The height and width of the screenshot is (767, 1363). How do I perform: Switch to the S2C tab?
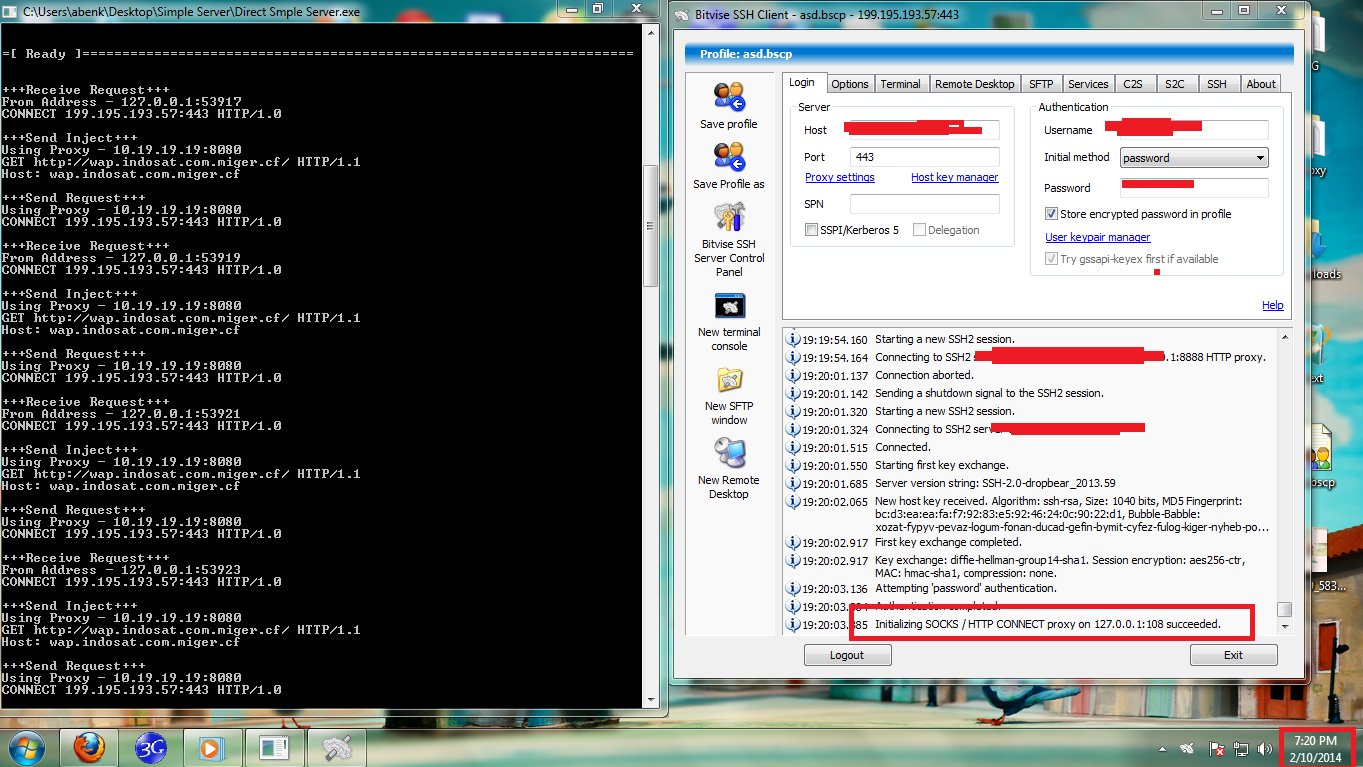tap(1175, 84)
